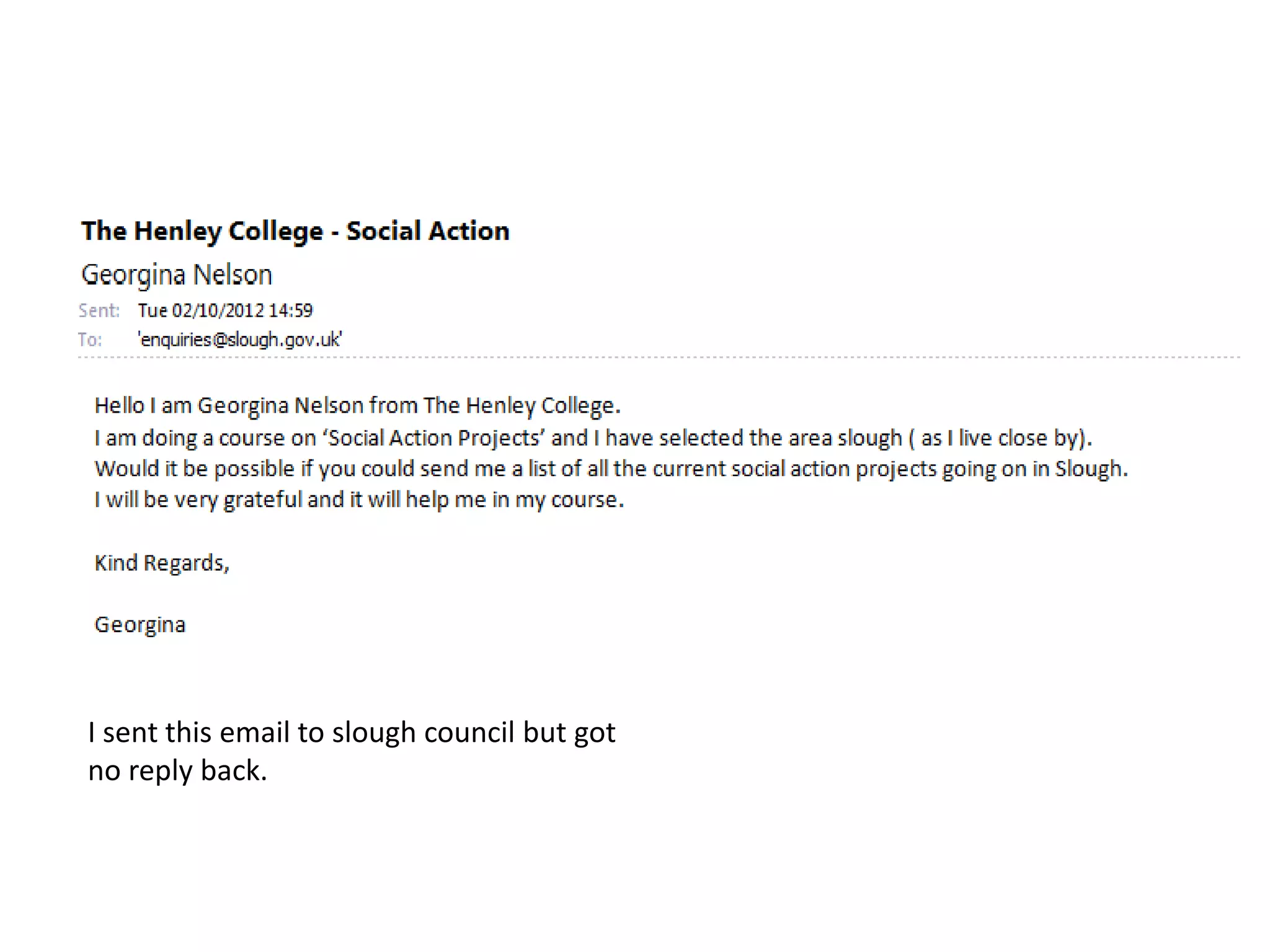
Task: Click the 'Georgina' signature
Action: click(140, 625)
